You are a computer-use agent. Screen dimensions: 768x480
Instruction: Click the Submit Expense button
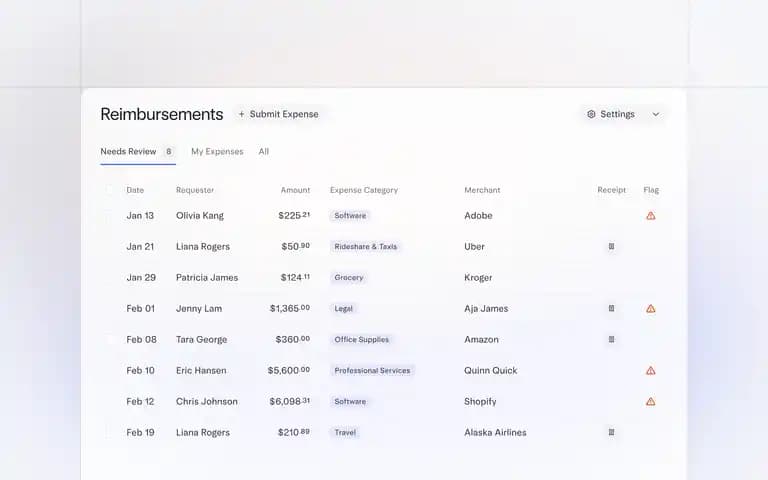pos(278,114)
